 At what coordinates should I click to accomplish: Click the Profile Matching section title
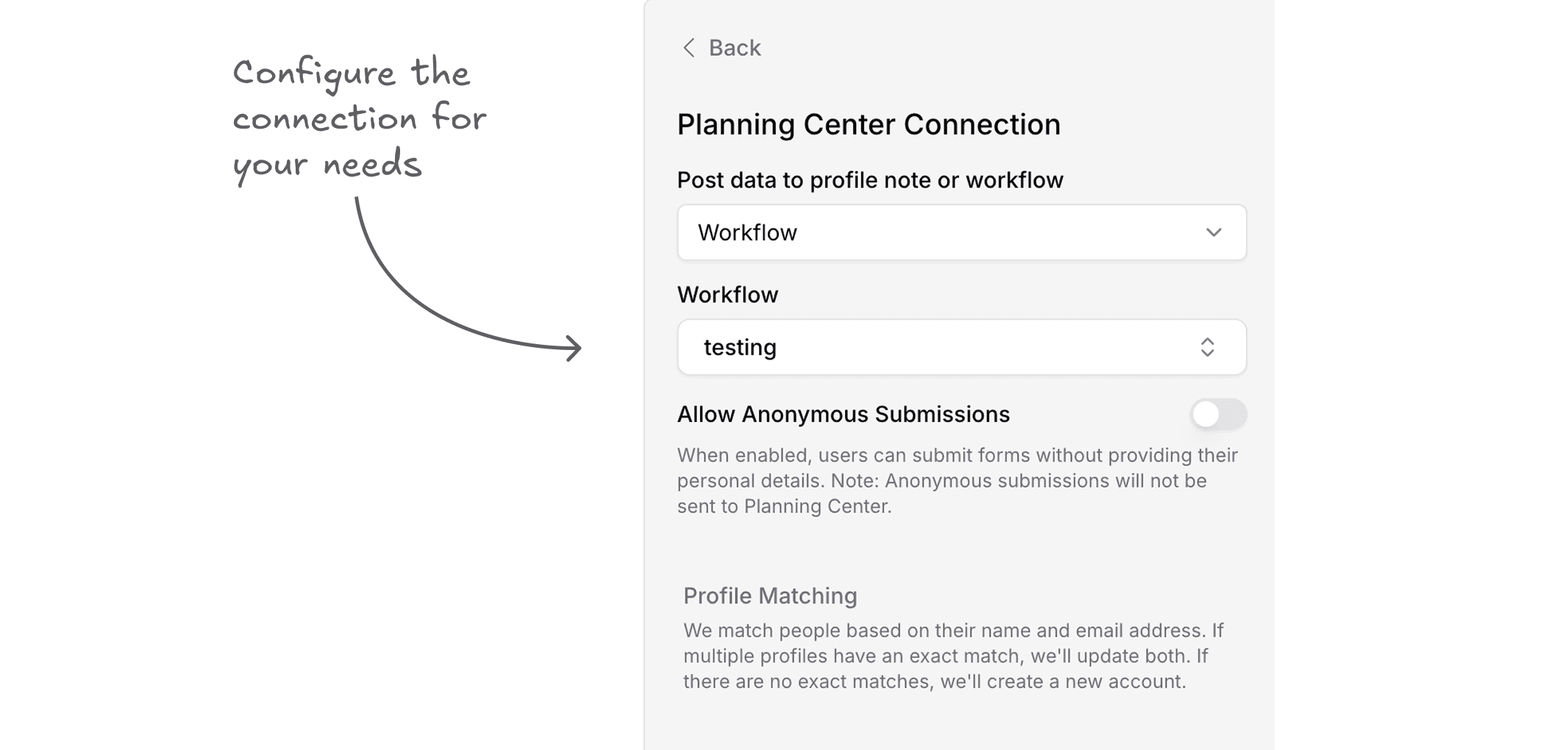click(769, 596)
